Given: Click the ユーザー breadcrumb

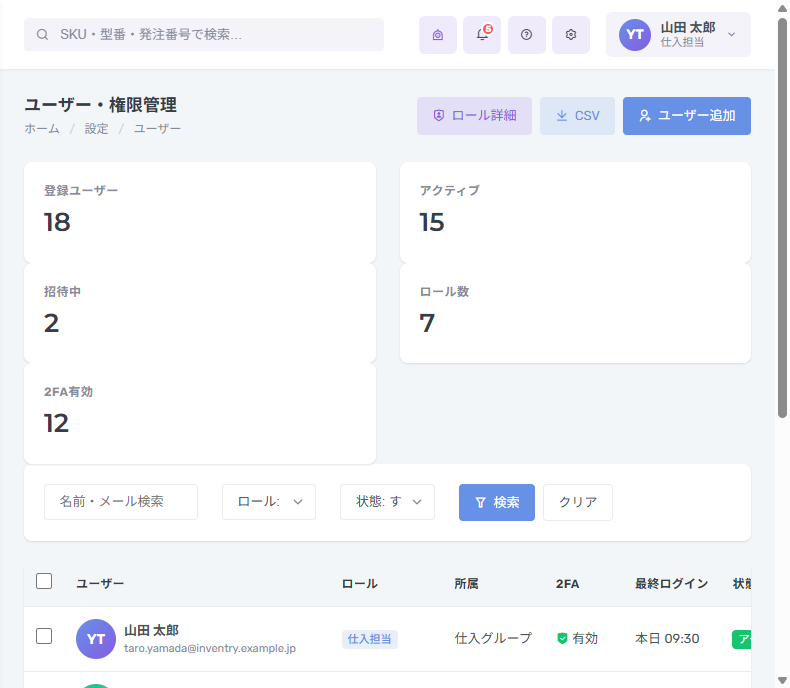Looking at the screenshot, I should pyautogui.click(x=157, y=129).
